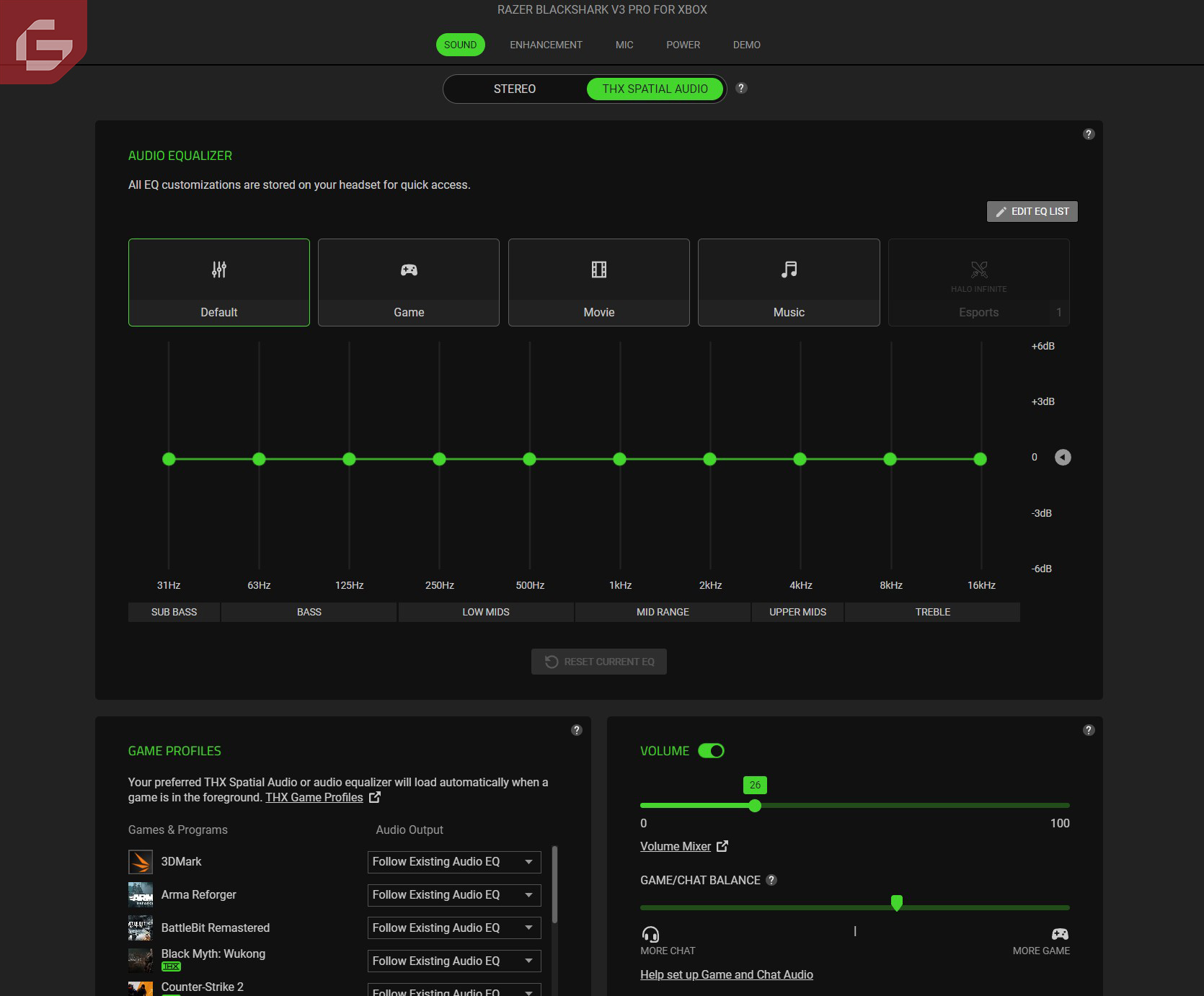Click the Edit EQ List button

coord(1032,211)
